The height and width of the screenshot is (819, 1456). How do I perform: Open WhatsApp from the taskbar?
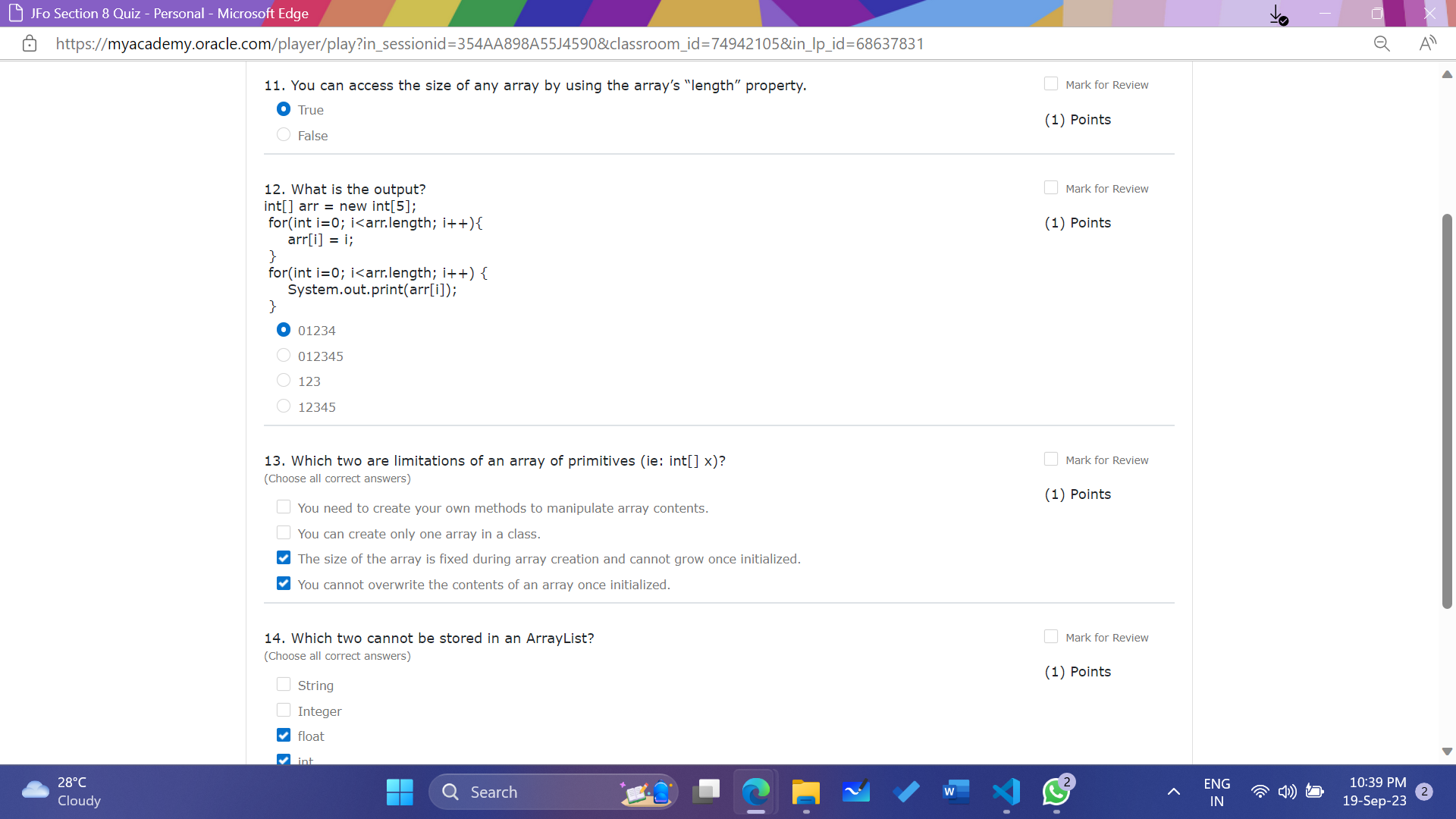(1056, 792)
